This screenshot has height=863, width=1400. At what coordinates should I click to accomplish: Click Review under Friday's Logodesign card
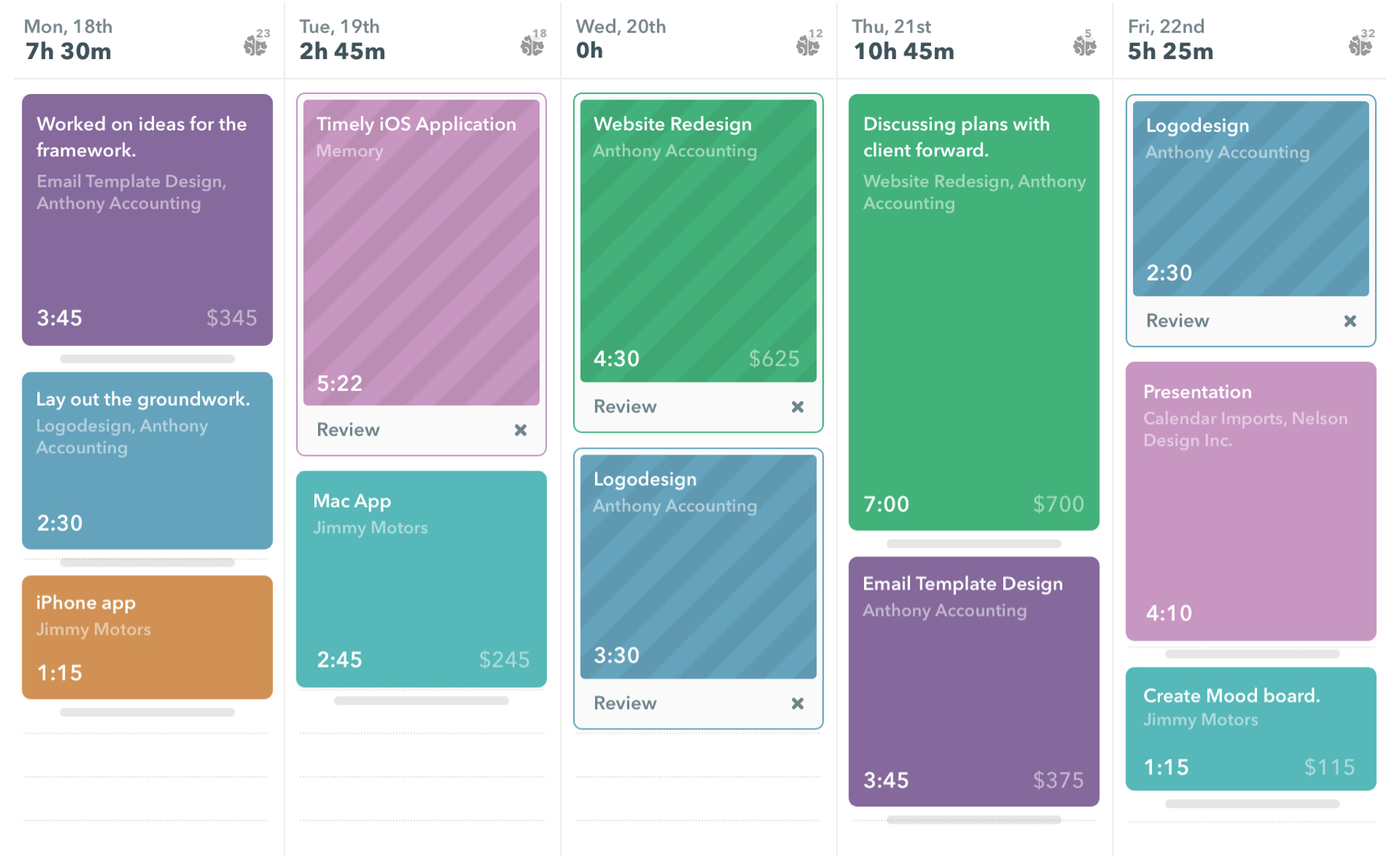coord(1178,320)
